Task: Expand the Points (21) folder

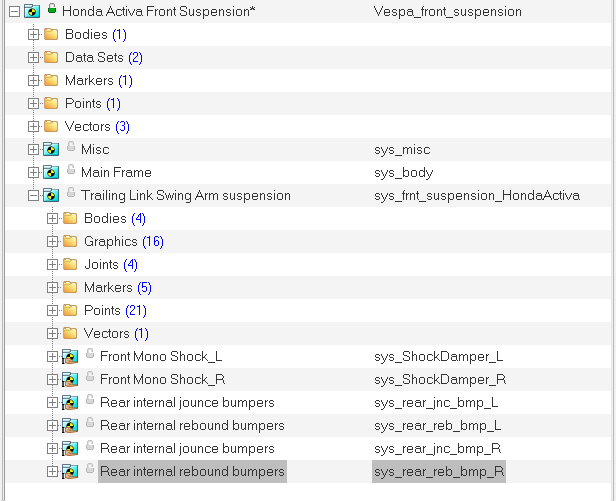Action: pos(52,311)
